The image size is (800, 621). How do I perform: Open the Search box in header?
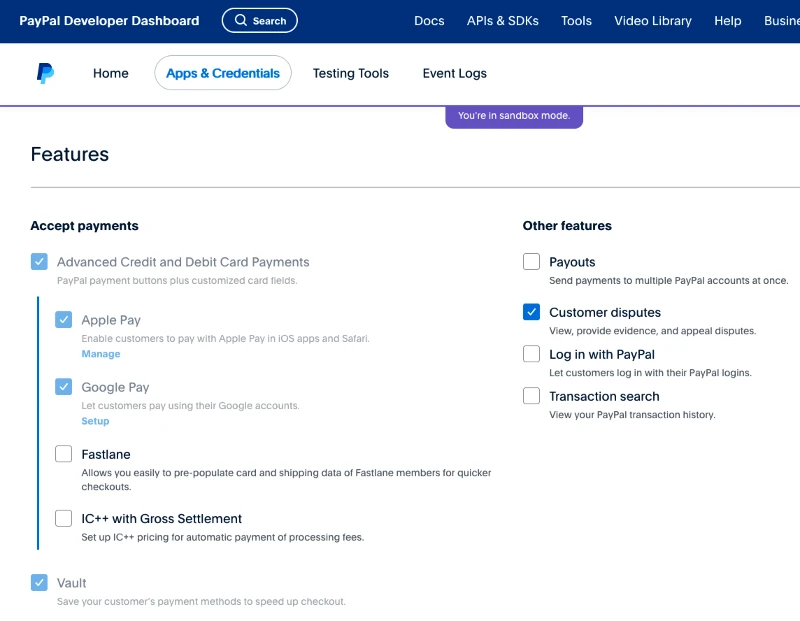coord(259,20)
